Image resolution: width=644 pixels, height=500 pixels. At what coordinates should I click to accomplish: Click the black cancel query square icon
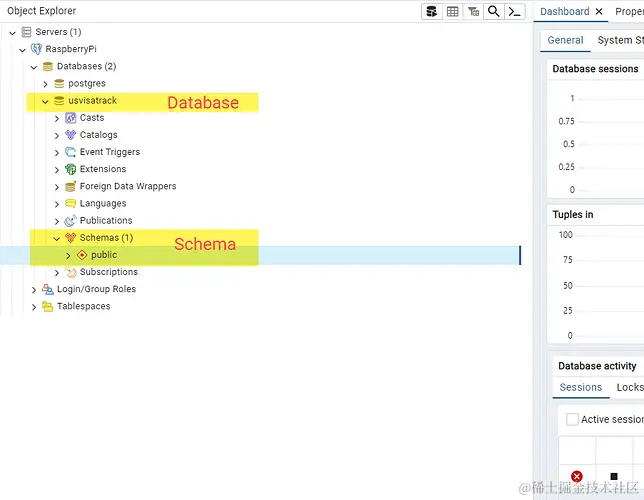click(614, 477)
